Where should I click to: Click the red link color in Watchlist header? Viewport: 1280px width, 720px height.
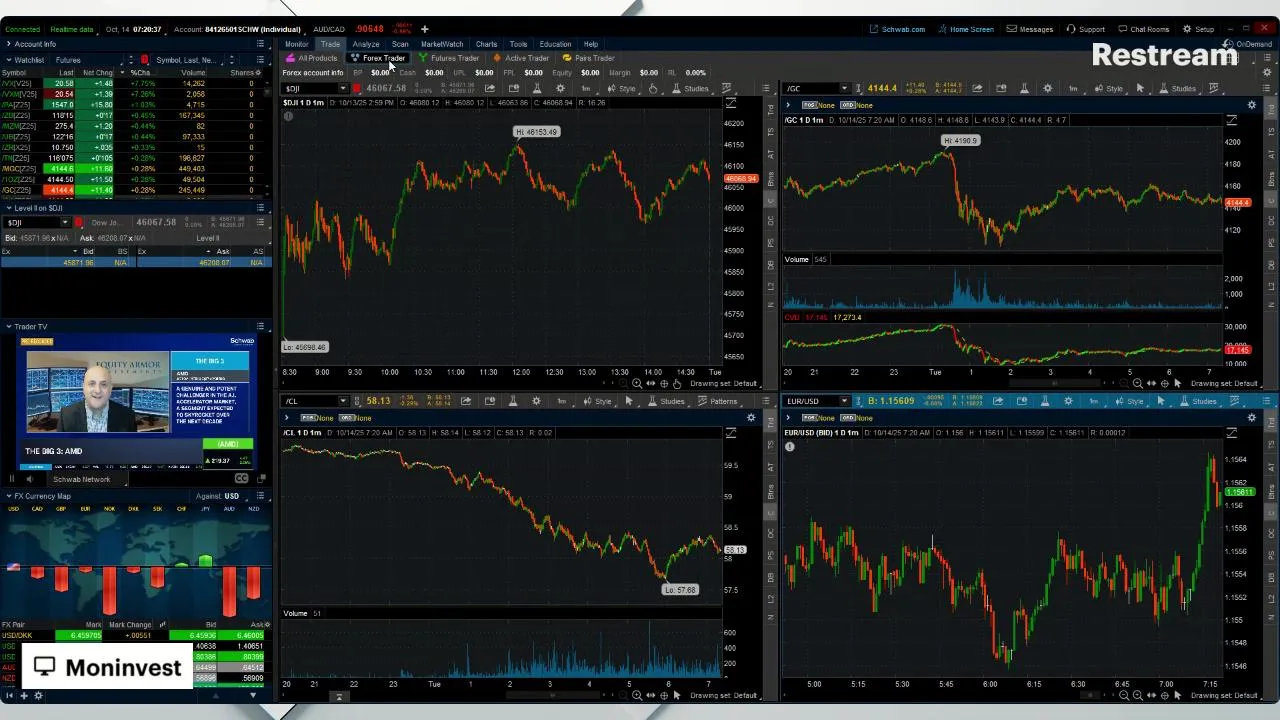(x=144, y=60)
